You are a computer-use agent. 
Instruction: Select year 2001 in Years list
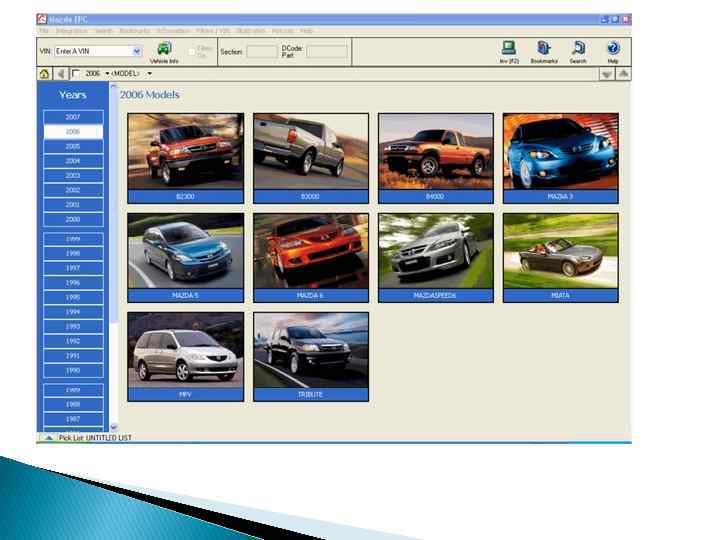73,205
